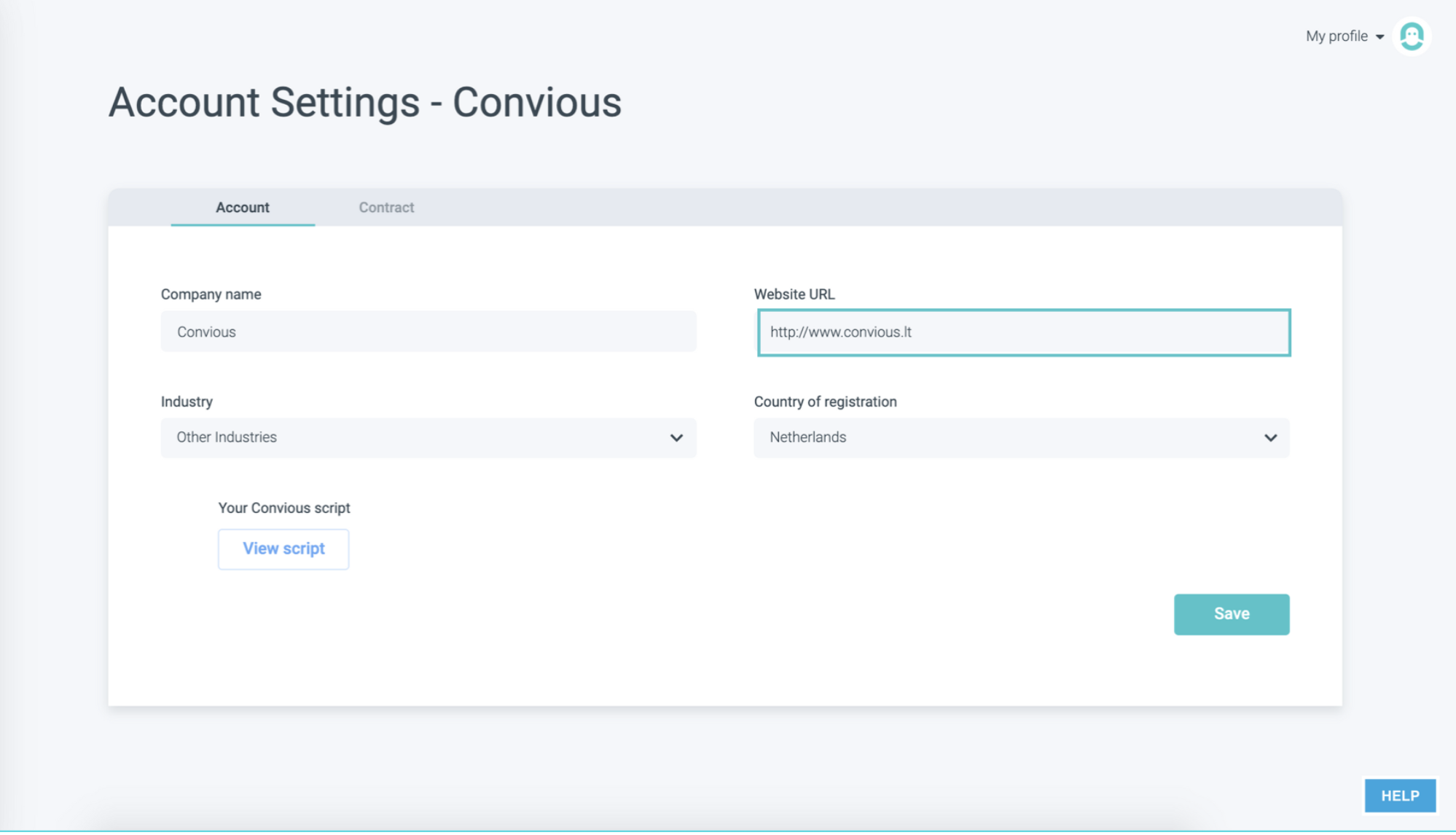The image size is (1456, 835).
Task: Click the Save button
Action: click(1231, 614)
